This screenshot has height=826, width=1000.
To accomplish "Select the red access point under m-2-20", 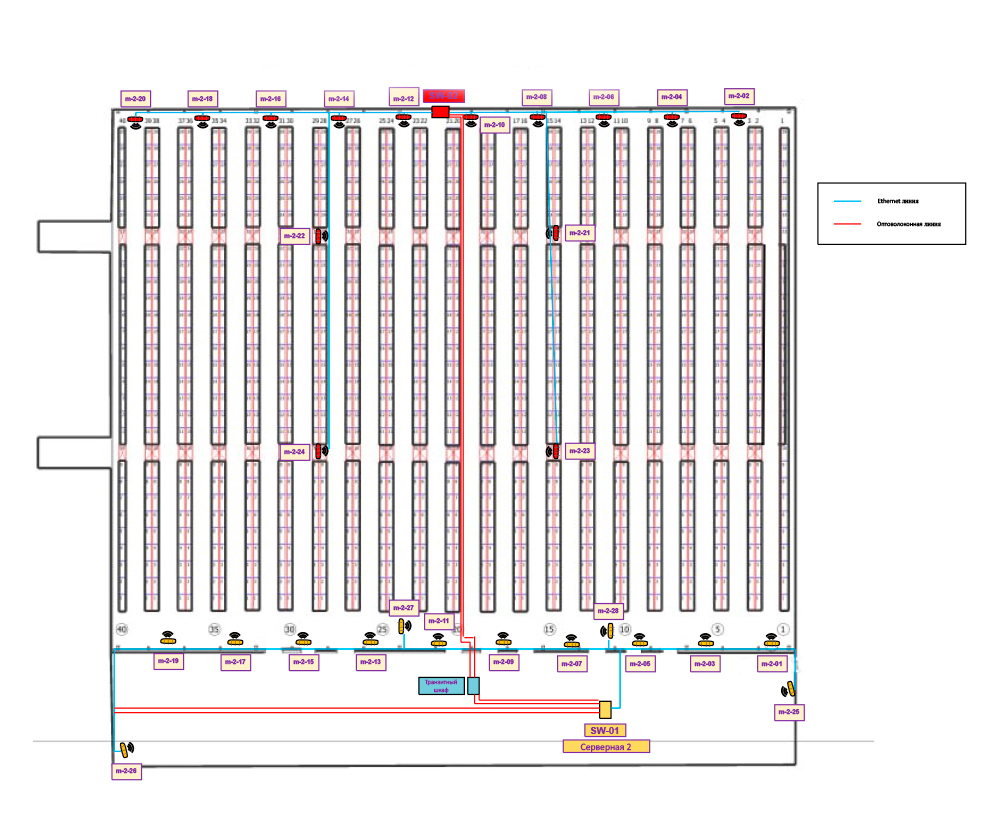I will click(x=134, y=118).
